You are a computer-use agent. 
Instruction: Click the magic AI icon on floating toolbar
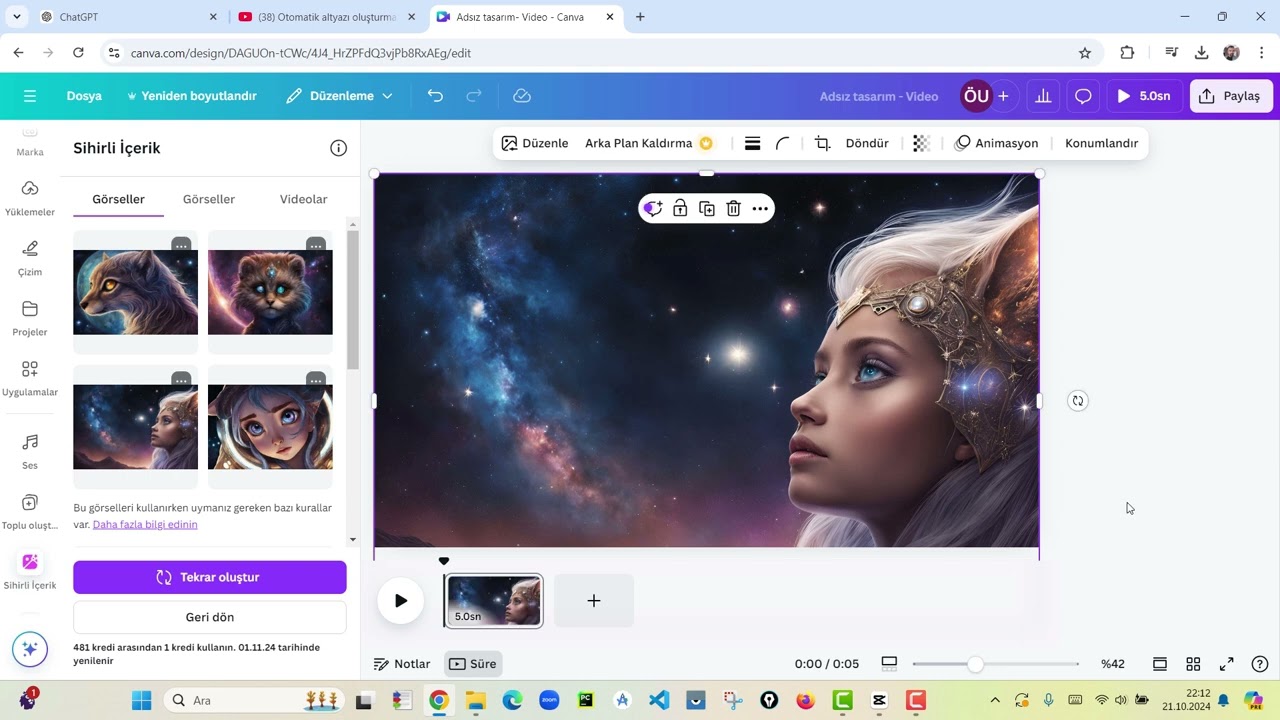(653, 208)
